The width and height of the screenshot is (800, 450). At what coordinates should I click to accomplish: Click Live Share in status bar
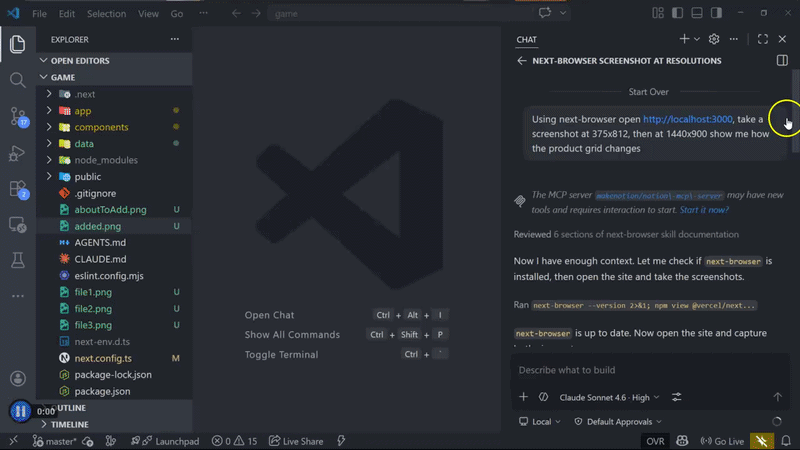(x=296, y=441)
